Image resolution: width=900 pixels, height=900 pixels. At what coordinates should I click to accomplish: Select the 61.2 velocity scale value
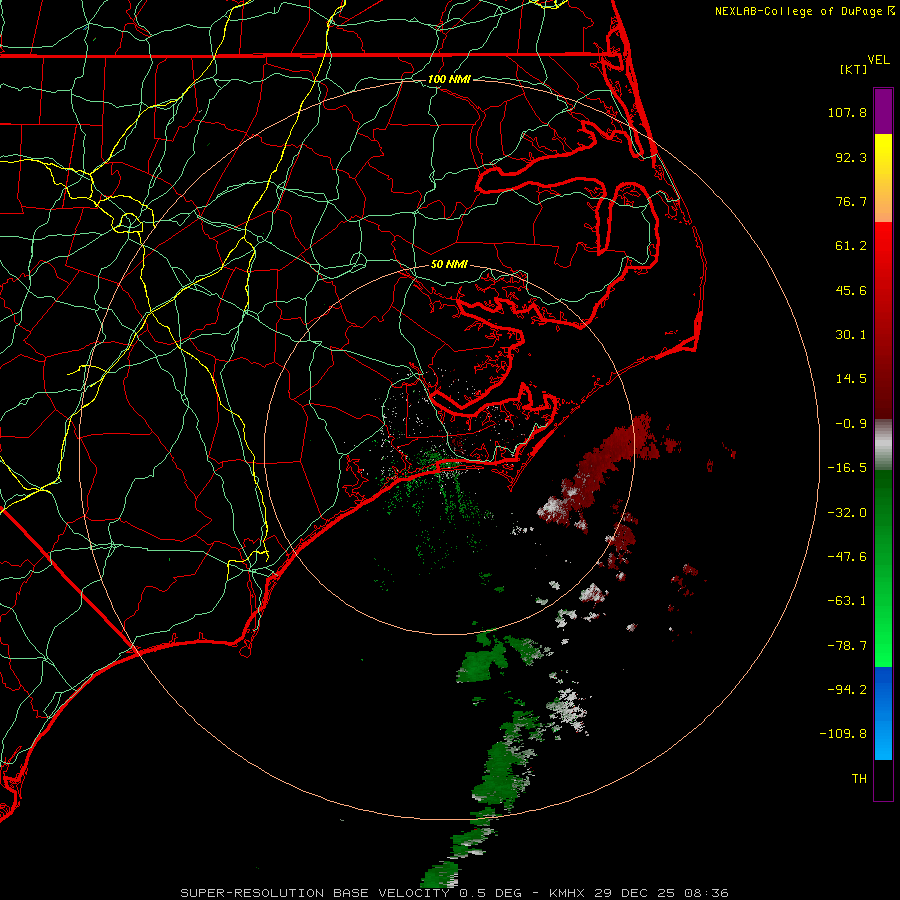click(851, 246)
